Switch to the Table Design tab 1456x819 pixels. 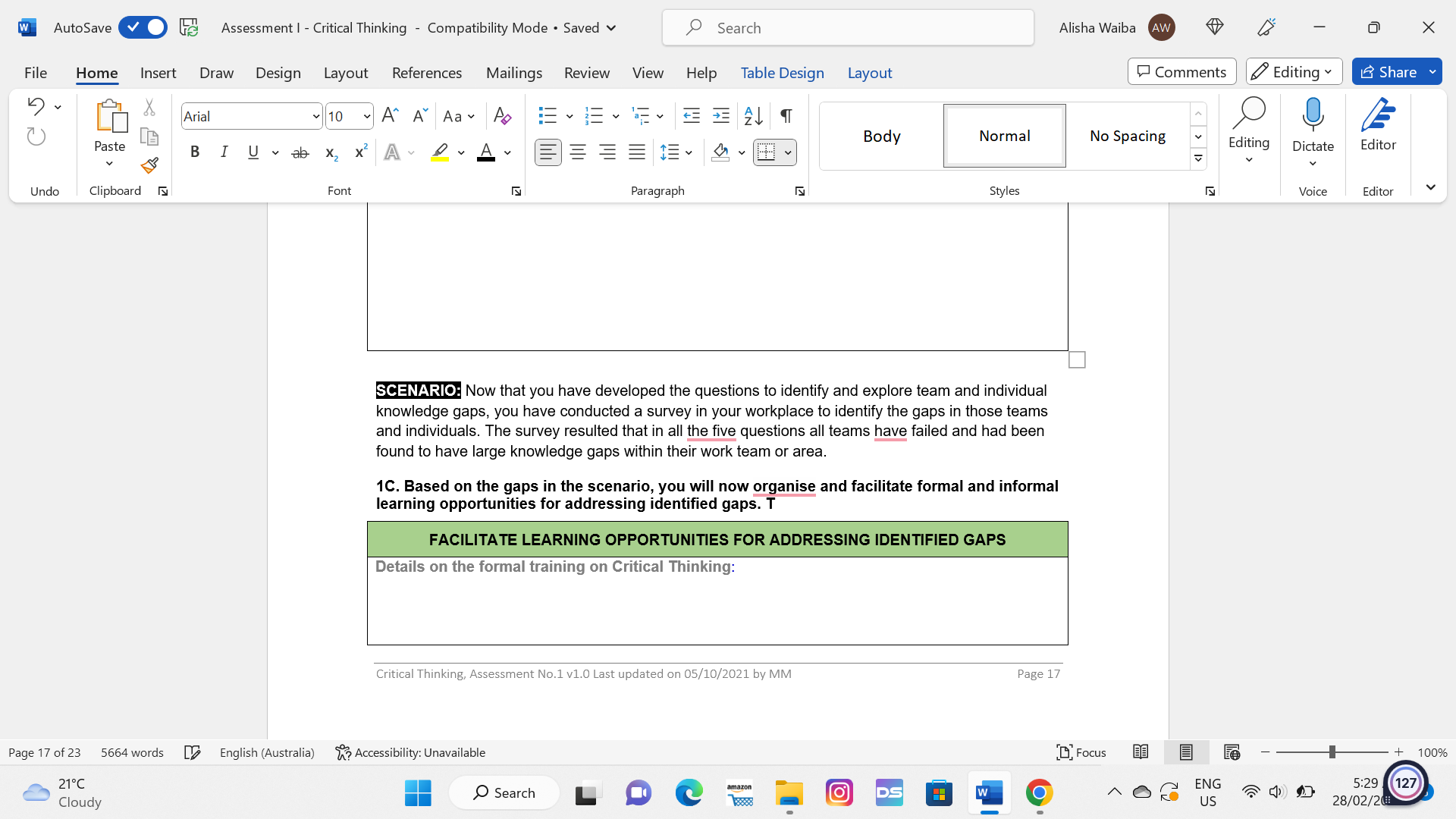(x=782, y=73)
